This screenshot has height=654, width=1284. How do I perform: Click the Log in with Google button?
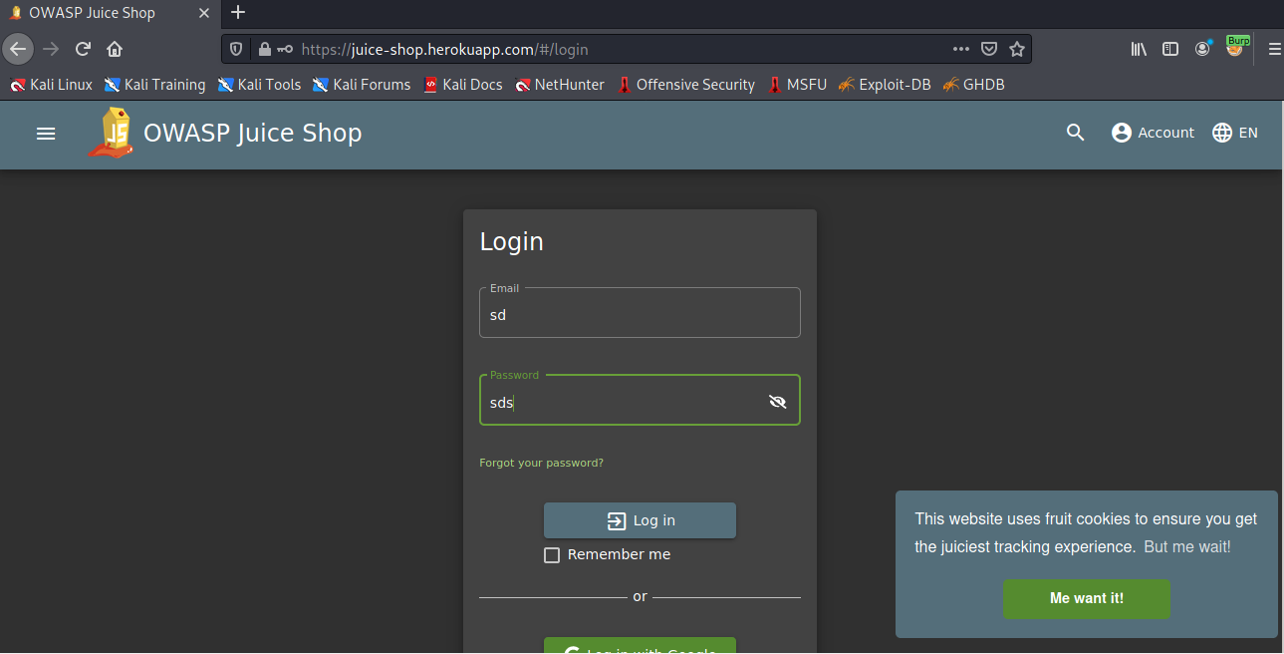640,646
